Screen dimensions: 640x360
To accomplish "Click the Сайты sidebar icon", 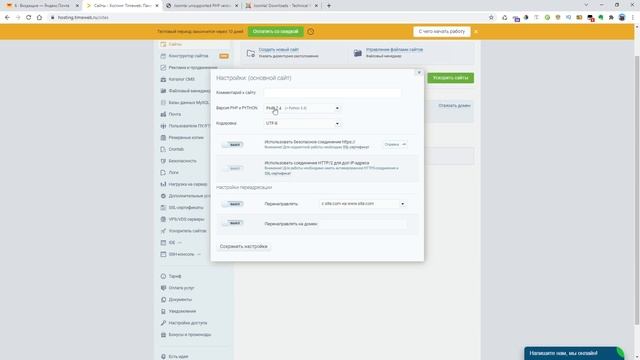I will coord(163,44).
